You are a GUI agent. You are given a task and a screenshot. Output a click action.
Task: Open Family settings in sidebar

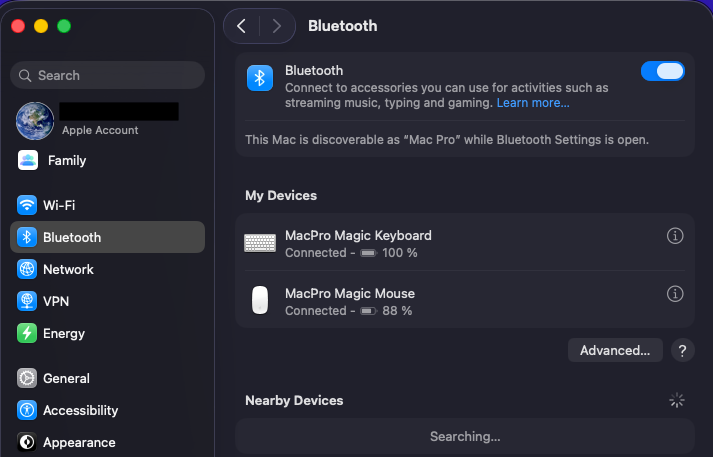(x=107, y=161)
